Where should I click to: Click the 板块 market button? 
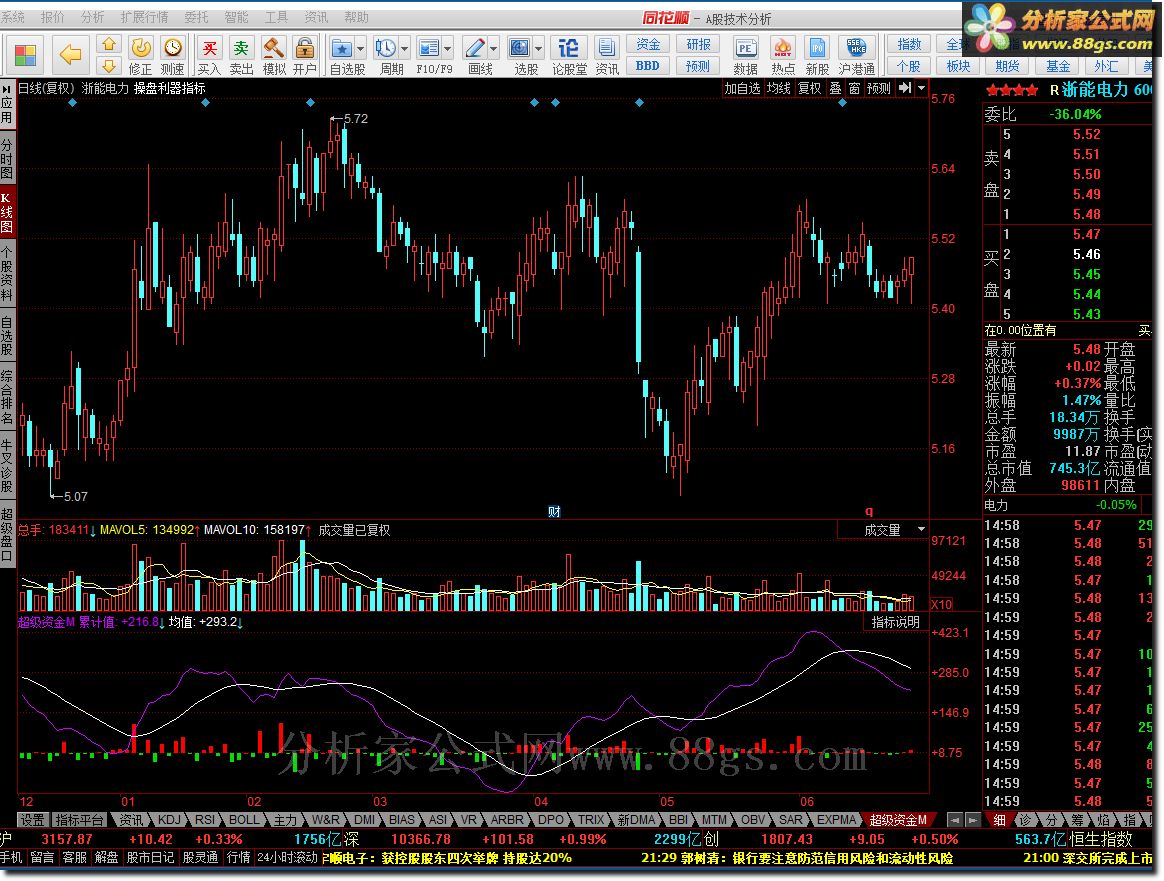(x=958, y=65)
